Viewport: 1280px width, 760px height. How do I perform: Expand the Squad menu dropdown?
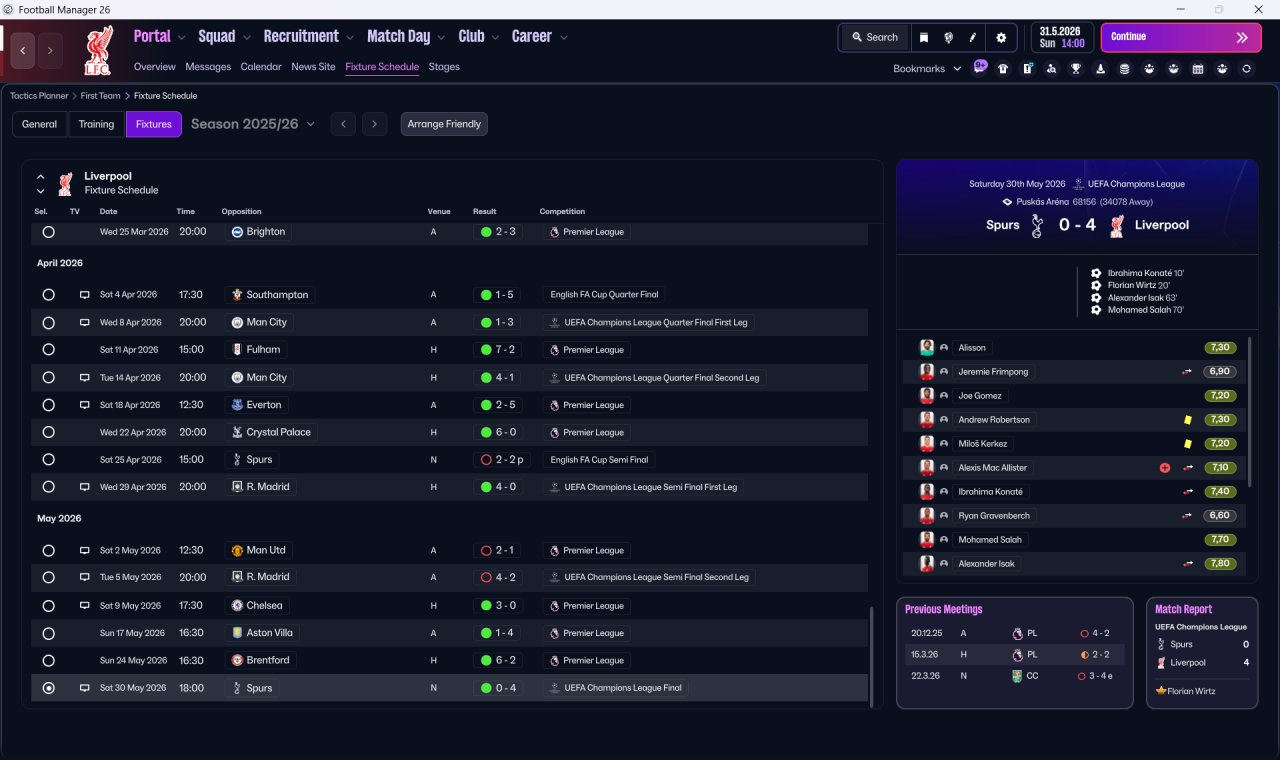pyautogui.click(x=247, y=38)
